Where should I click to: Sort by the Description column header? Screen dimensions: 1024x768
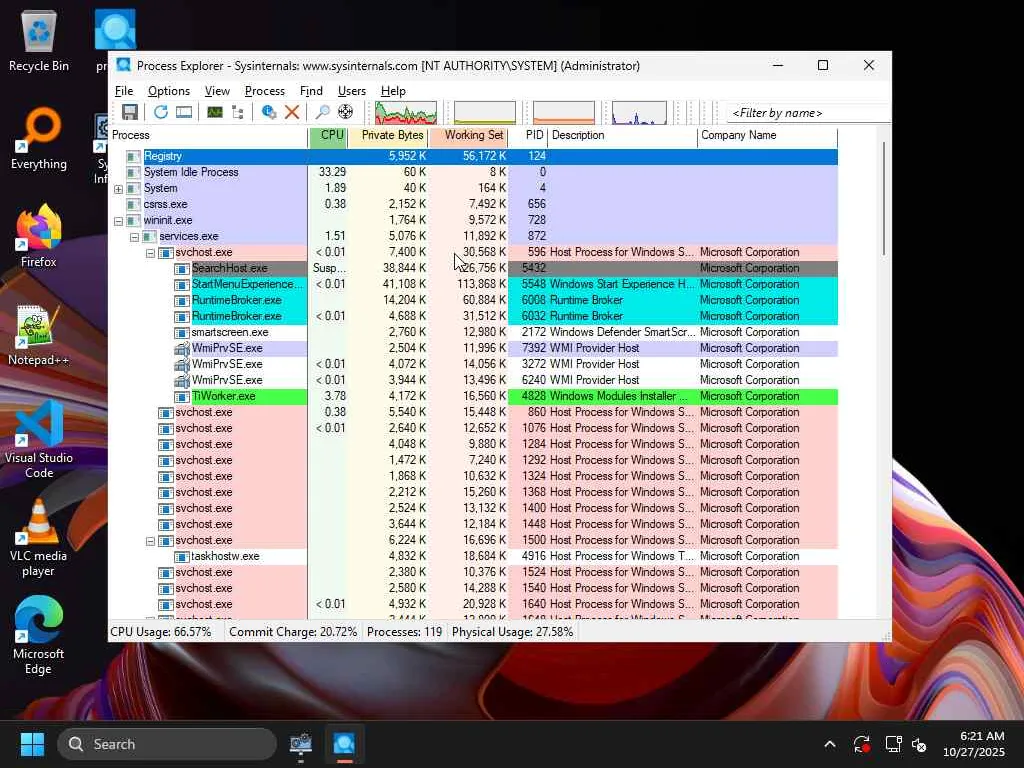(x=622, y=136)
